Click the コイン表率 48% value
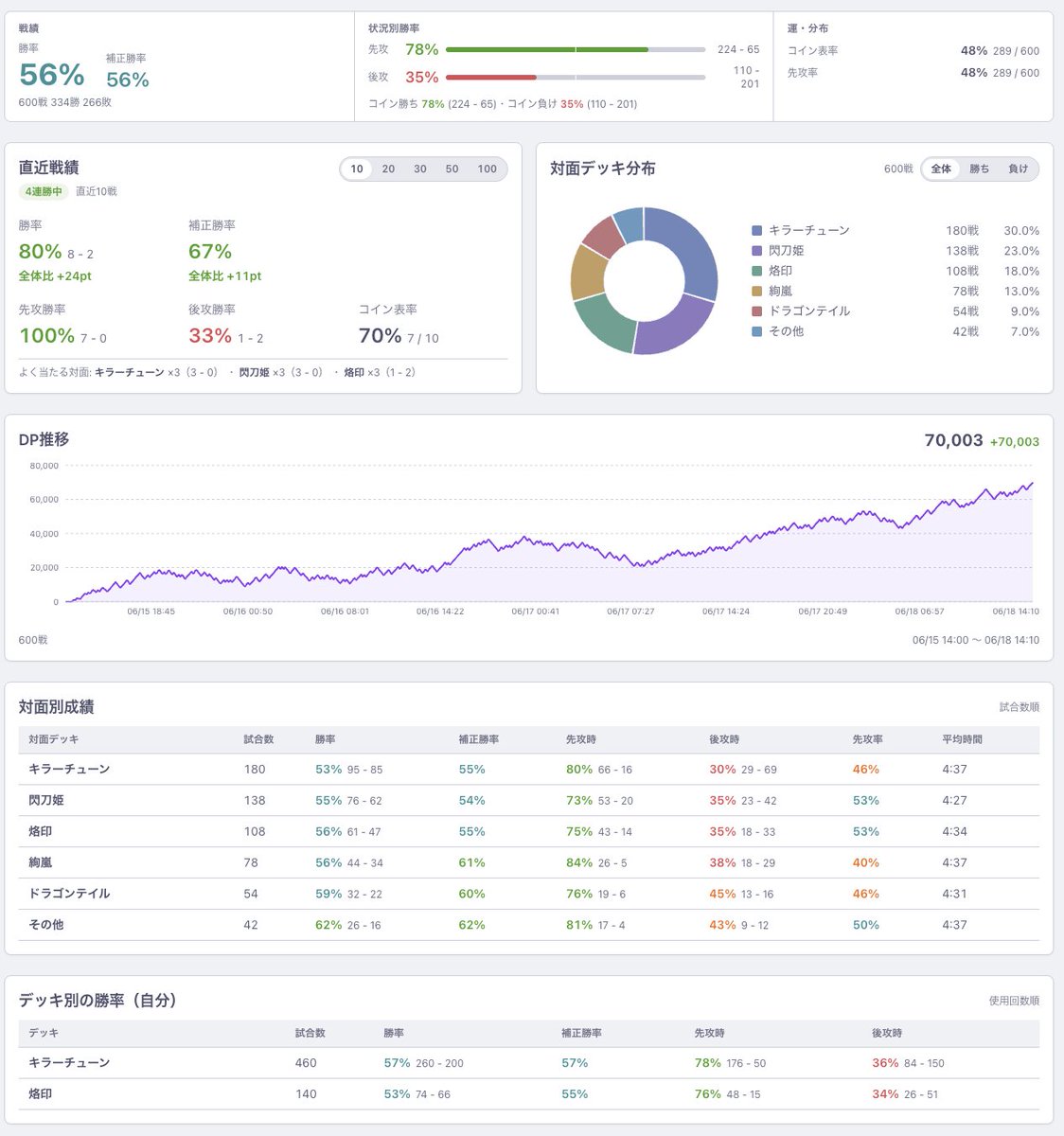This screenshot has width=1064, height=1136. click(x=974, y=50)
